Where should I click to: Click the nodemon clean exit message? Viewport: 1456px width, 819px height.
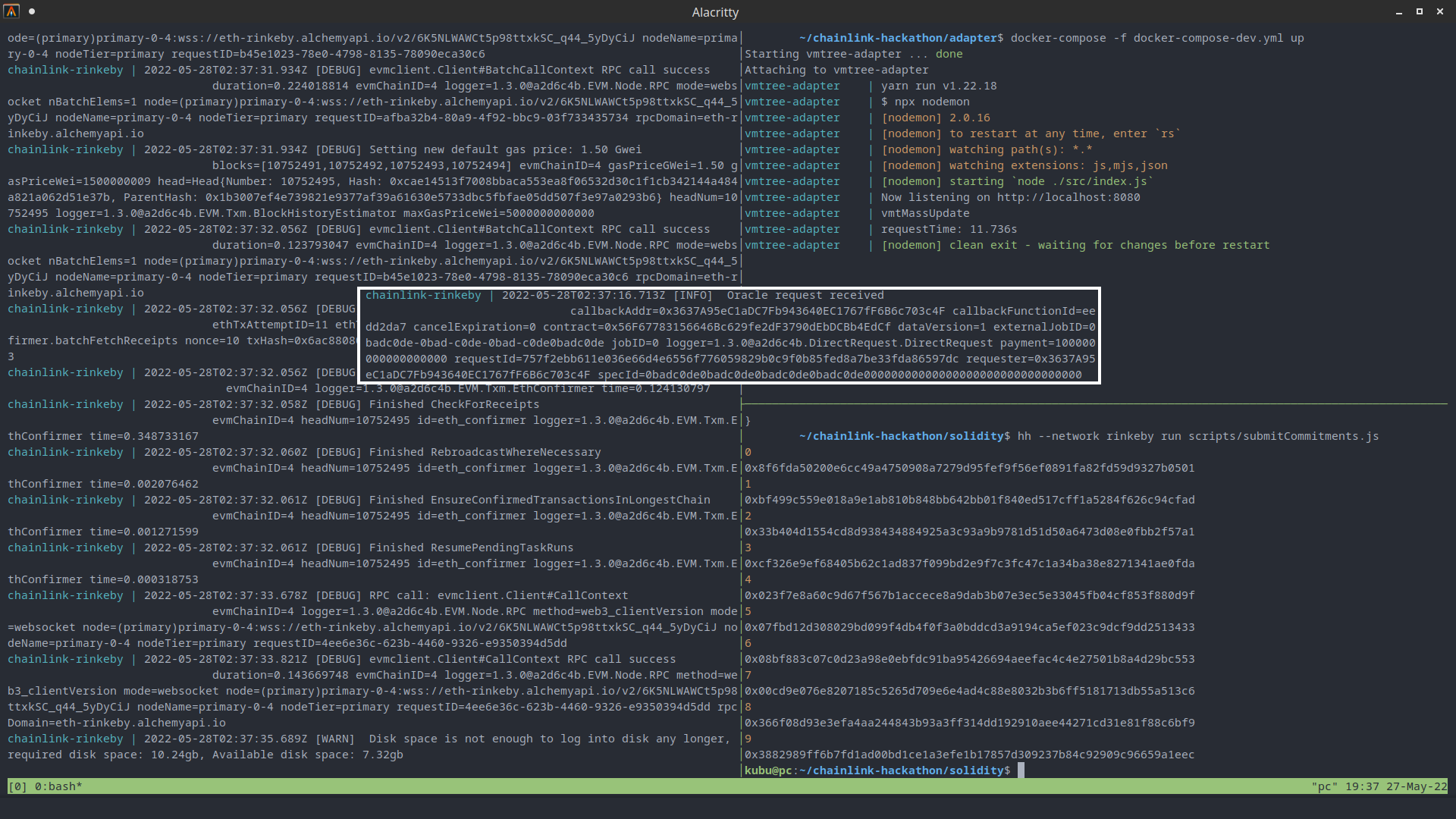pyautogui.click(x=1075, y=245)
